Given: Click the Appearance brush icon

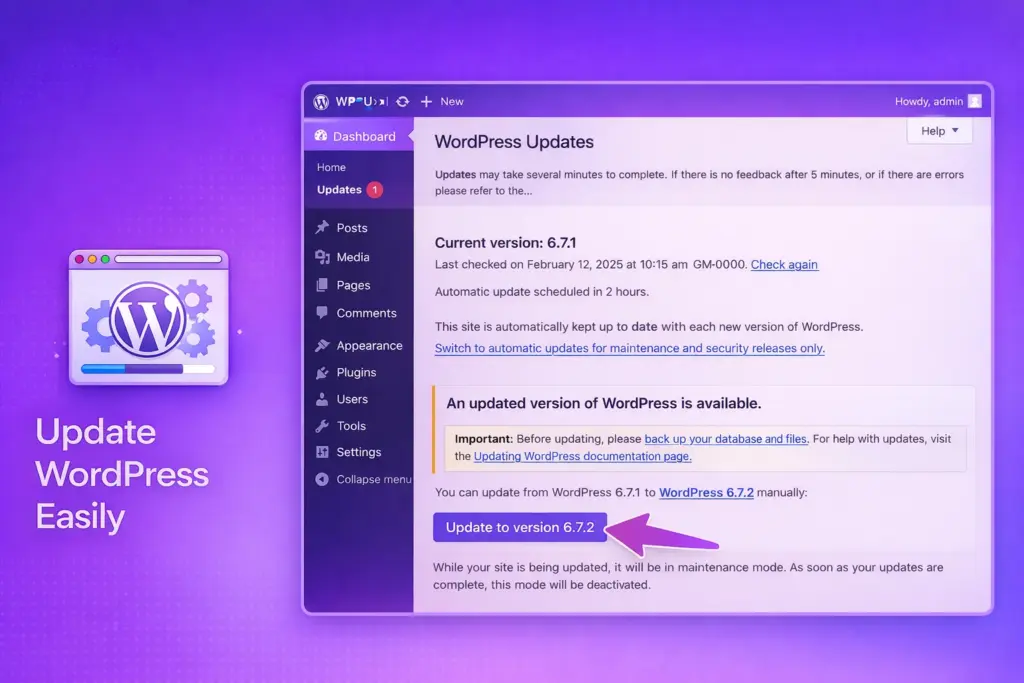Looking at the screenshot, I should tap(322, 345).
